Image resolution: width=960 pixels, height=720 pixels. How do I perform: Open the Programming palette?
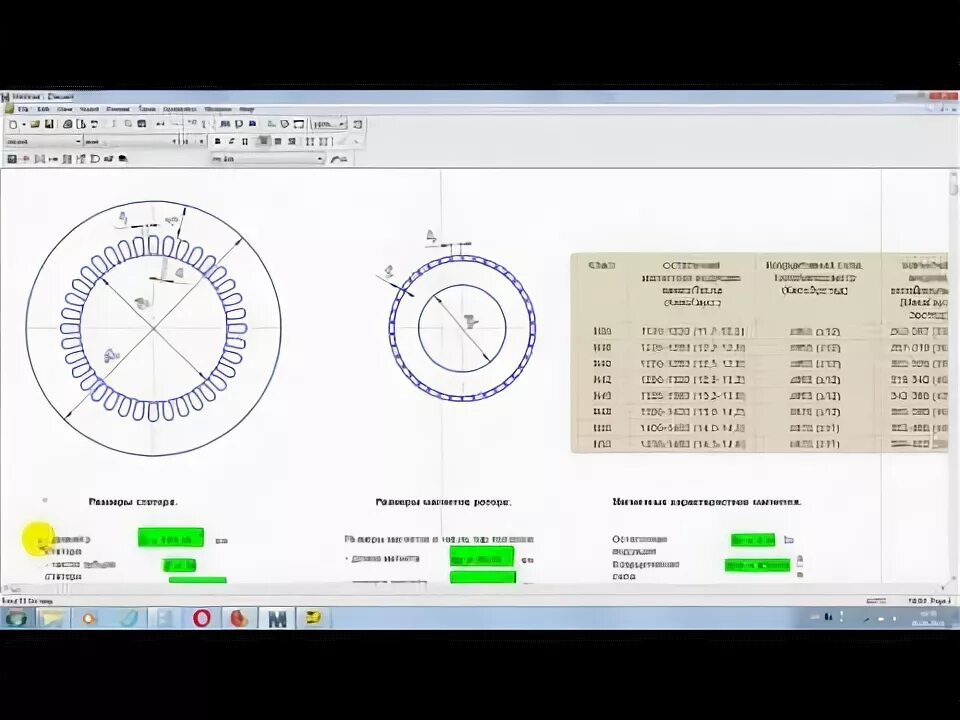[x=95, y=159]
